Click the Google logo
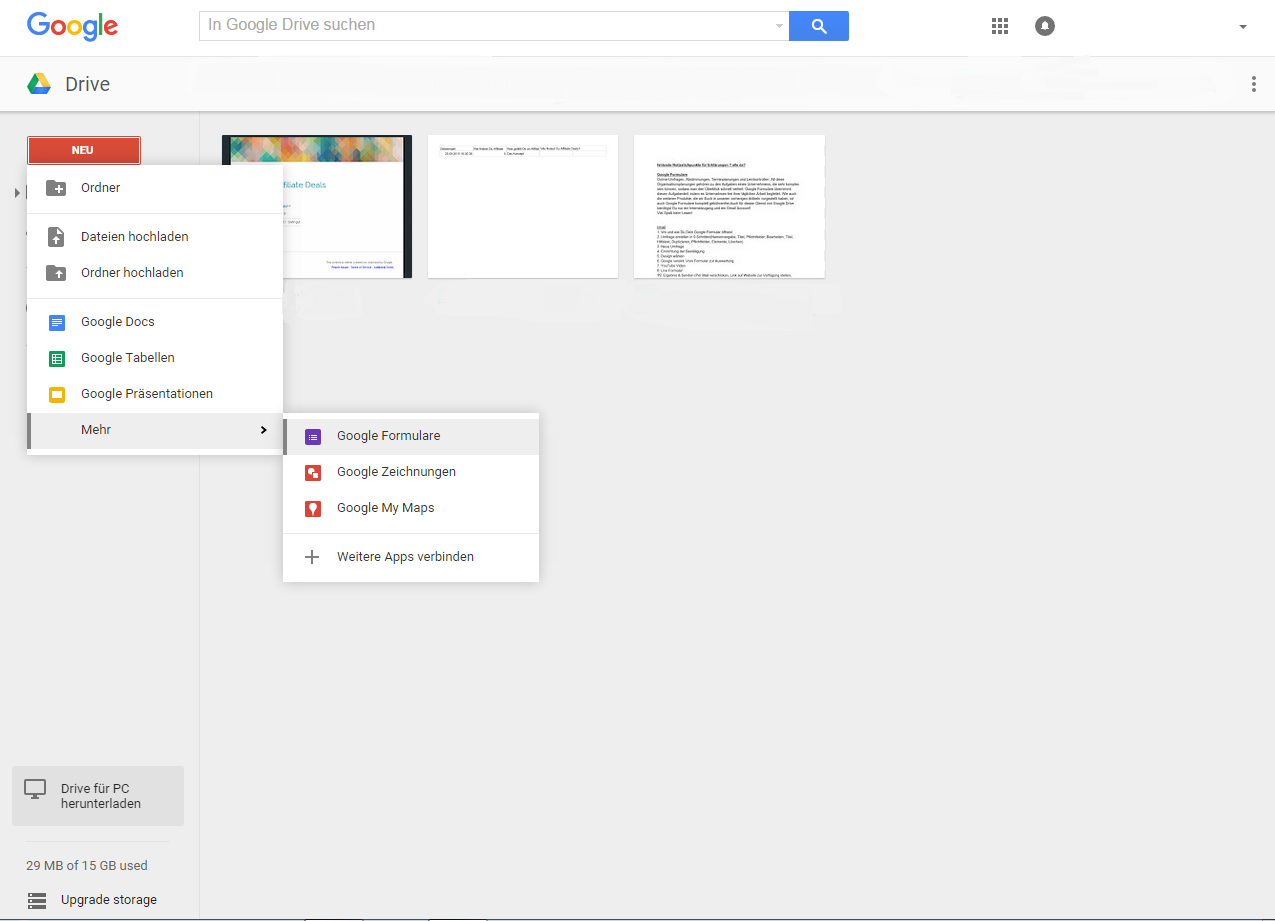Screen dimensions: 1275x921 pos(73,26)
